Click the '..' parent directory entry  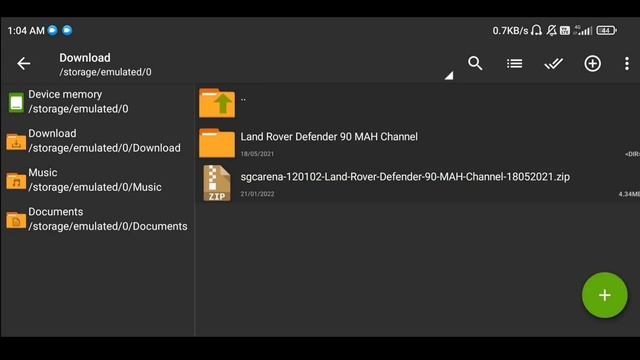pyautogui.click(x=243, y=99)
